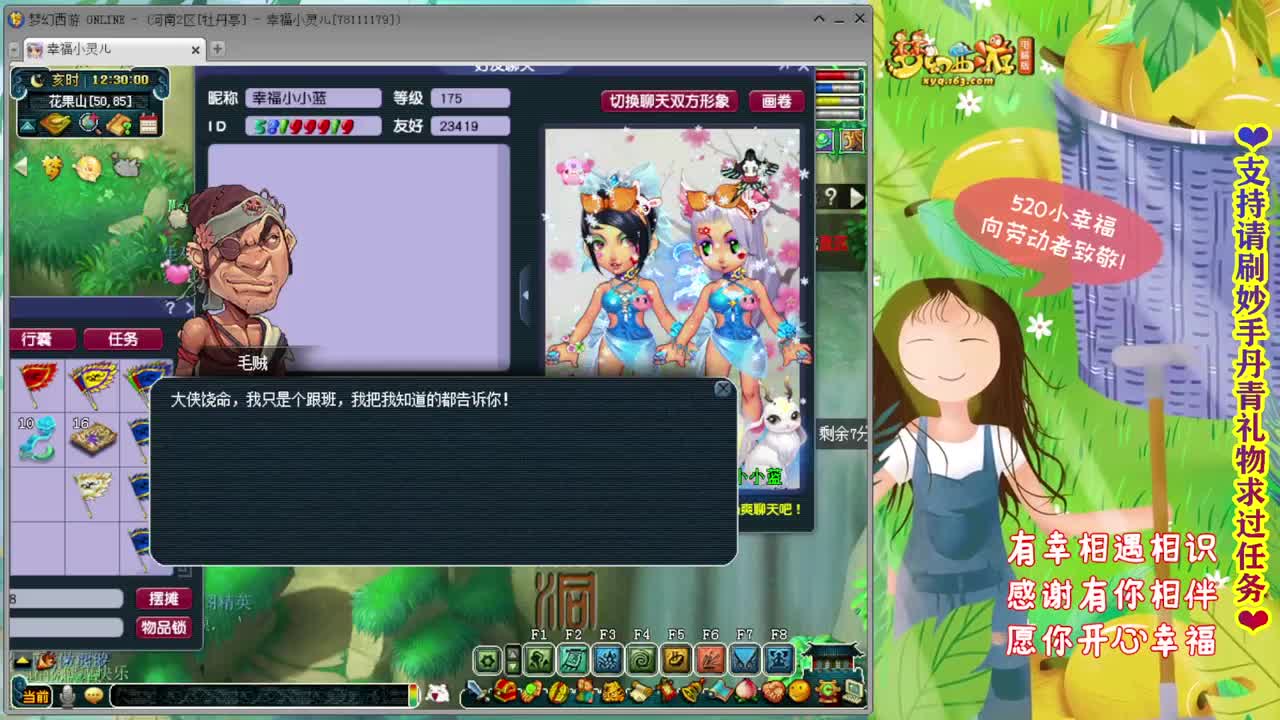Click the microphone voice icon
Viewport: 1280px width, 720px height.
[x=67, y=695]
